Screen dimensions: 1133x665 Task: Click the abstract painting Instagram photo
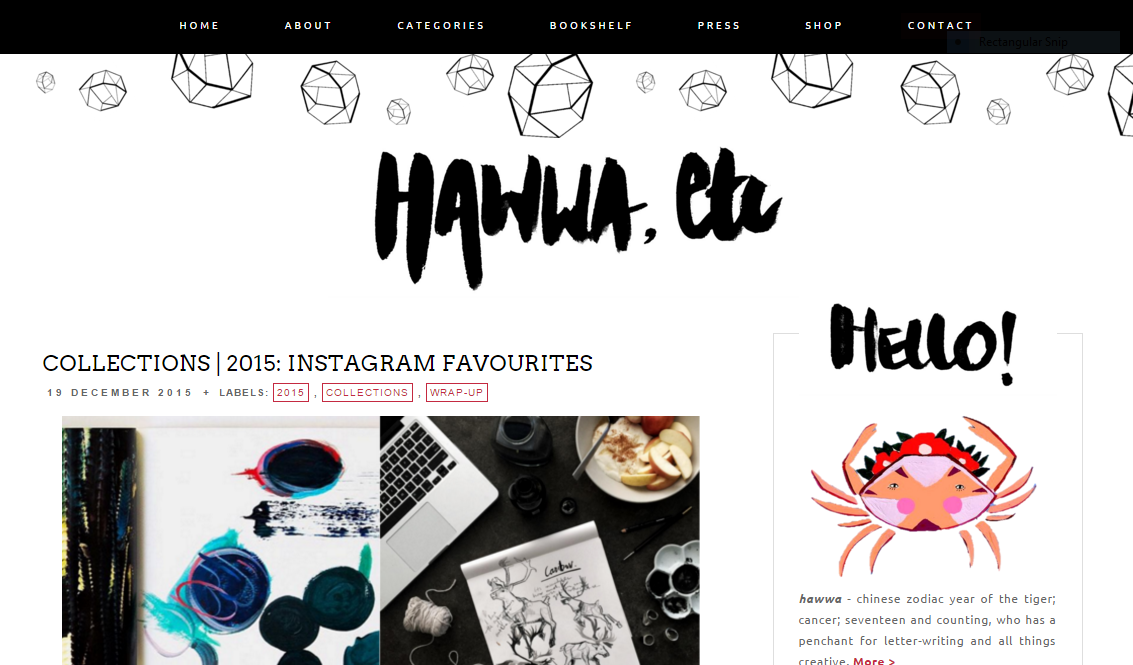pos(220,540)
